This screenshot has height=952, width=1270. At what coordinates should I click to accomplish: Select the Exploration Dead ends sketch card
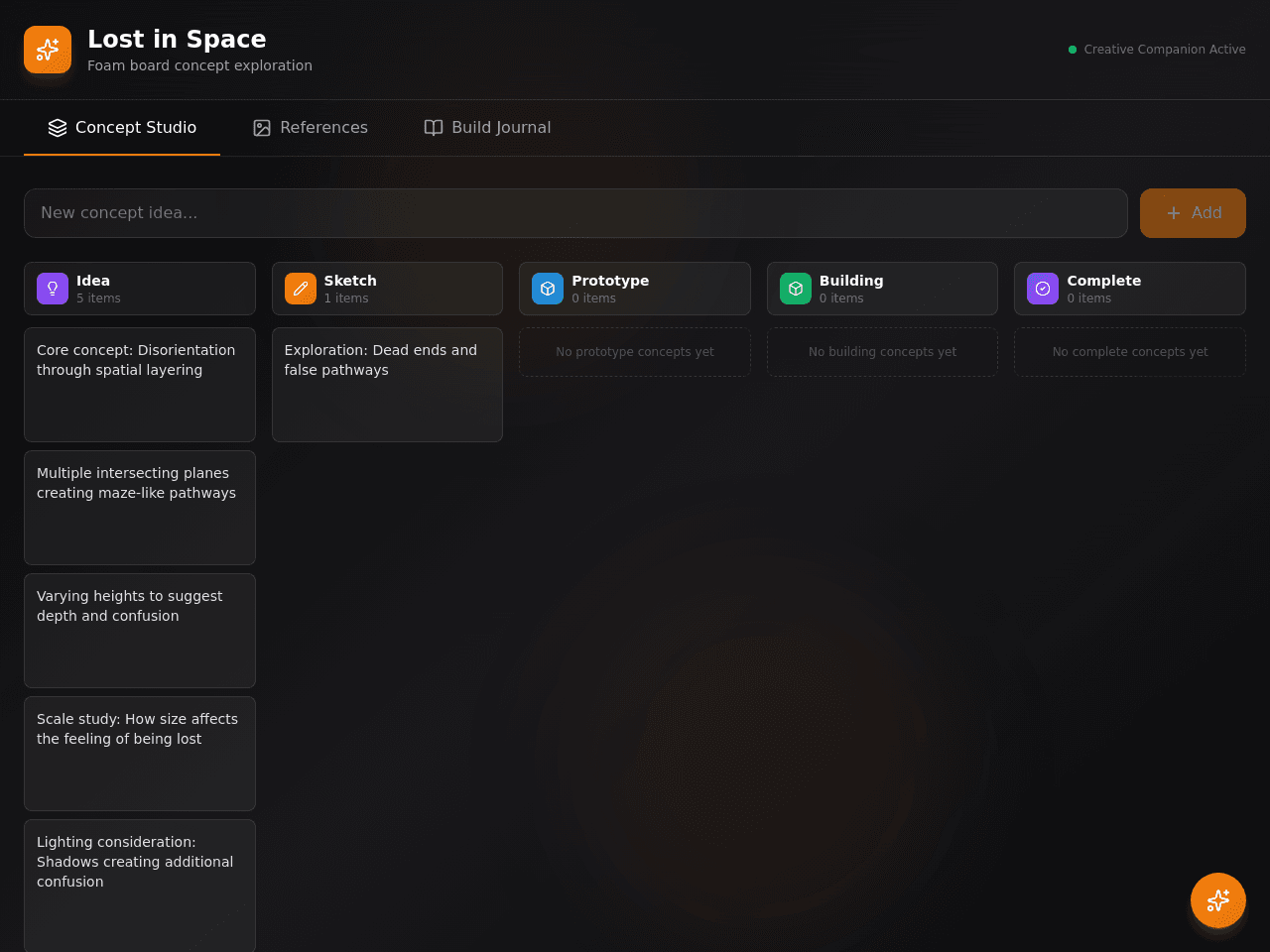[x=387, y=385]
